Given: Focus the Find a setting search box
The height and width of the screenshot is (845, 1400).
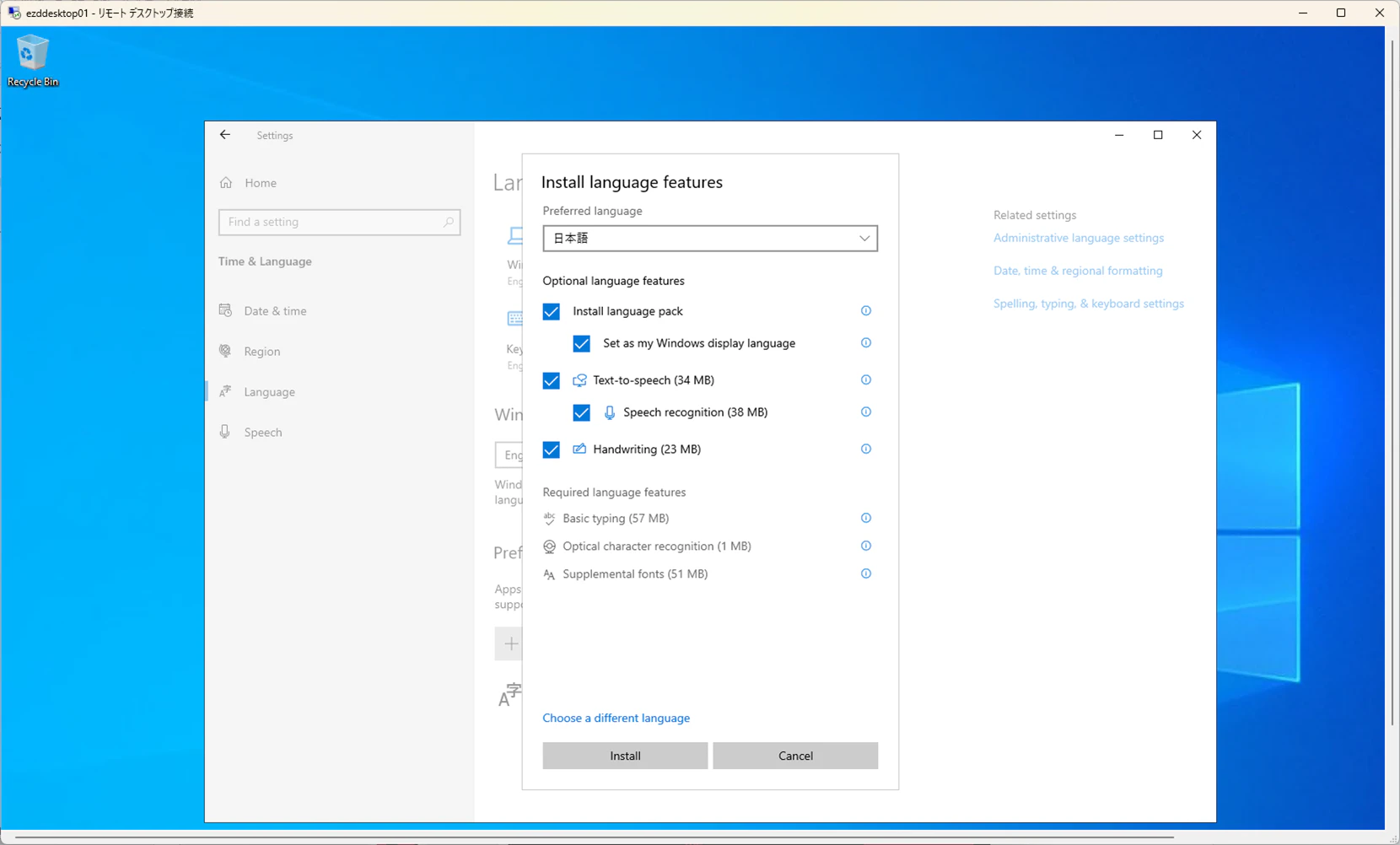Looking at the screenshot, I should 339,222.
